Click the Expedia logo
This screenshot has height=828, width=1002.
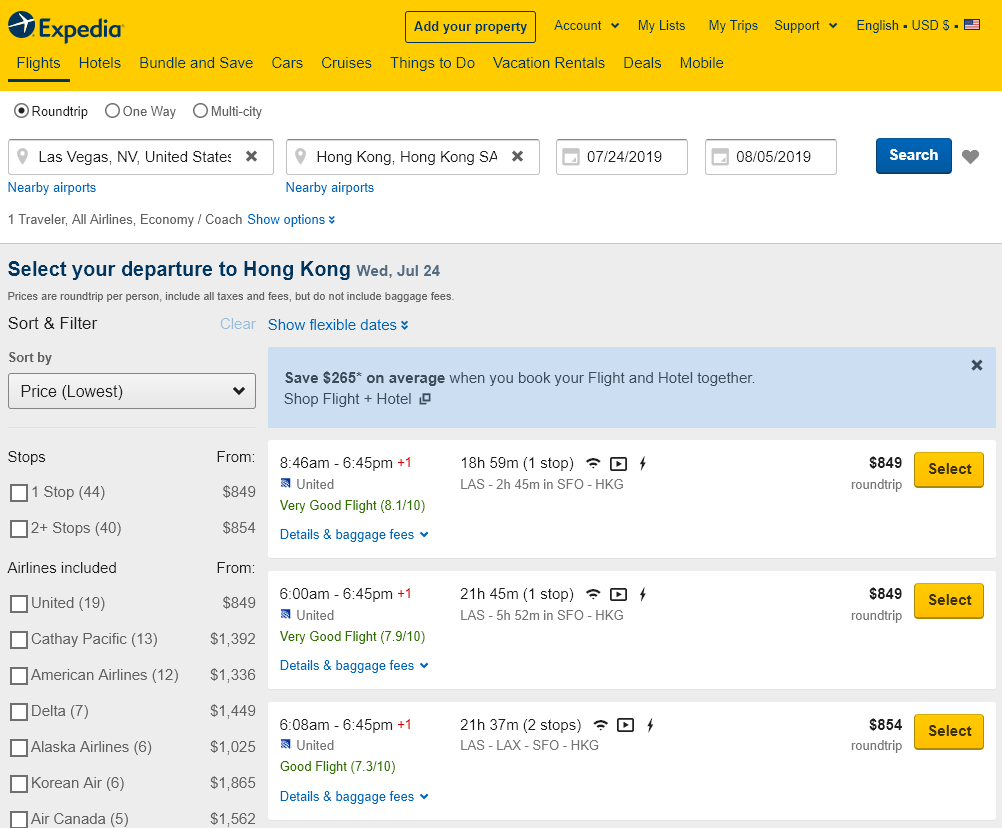pyautogui.click(x=65, y=26)
